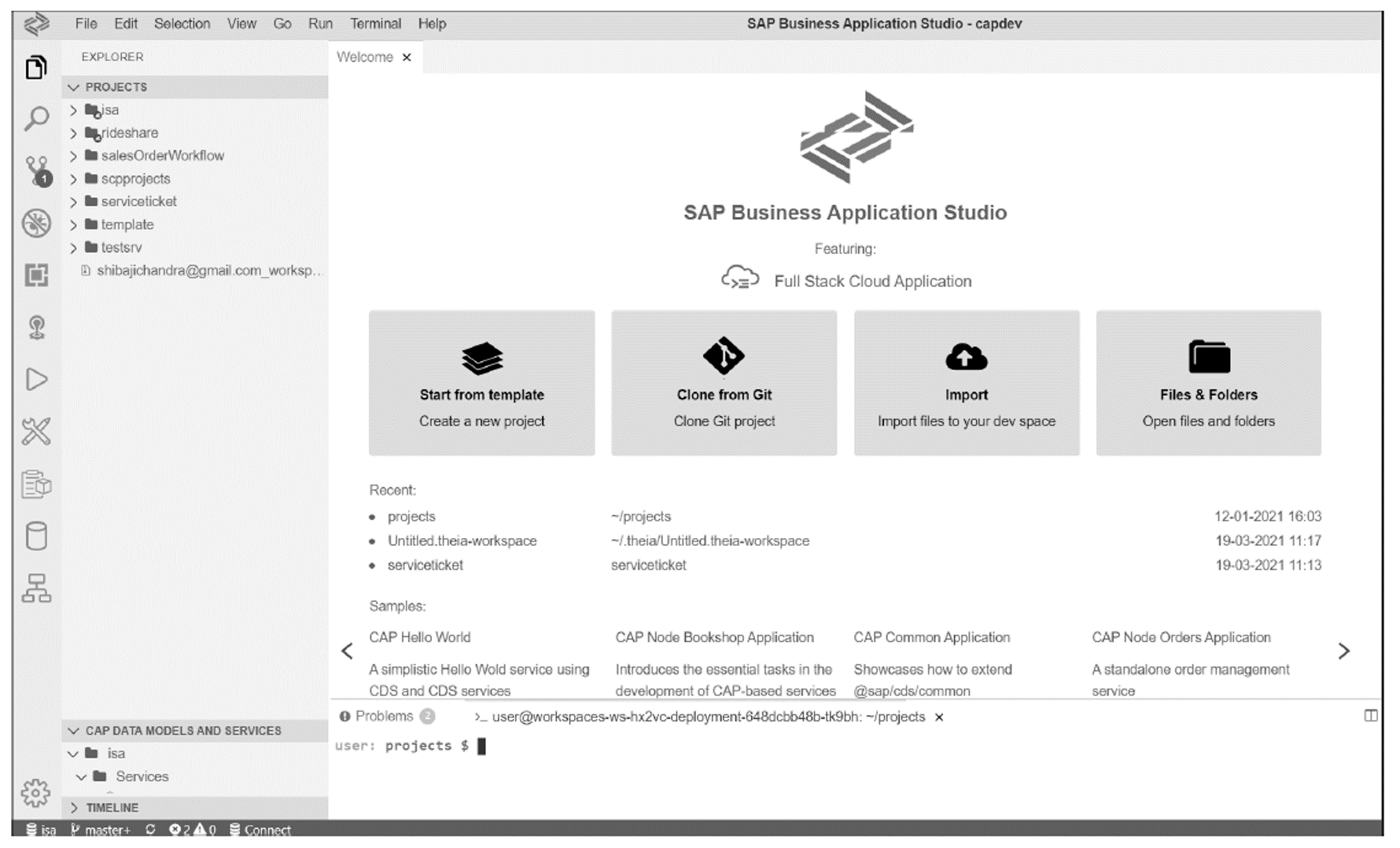Viewport: 1400px width, 848px height.
Task: Click Connect in the status bar
Action: pyautogui.click(x=263, y=829)
